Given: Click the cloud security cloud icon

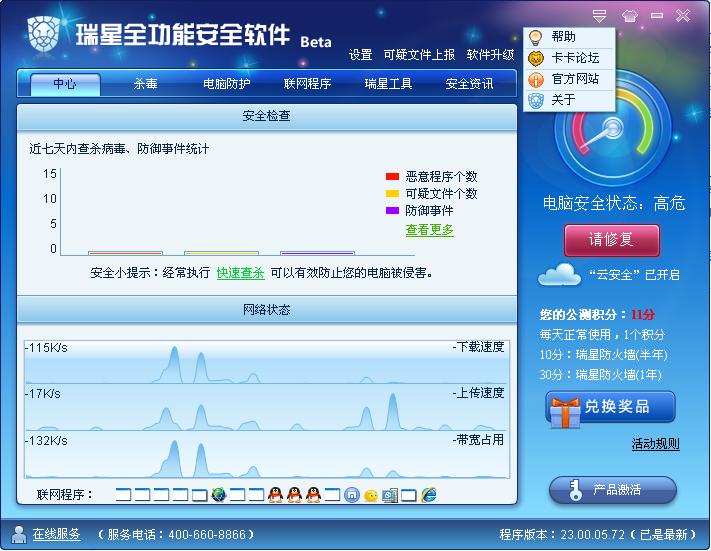Looking at the screenshot, I should 560,274.
